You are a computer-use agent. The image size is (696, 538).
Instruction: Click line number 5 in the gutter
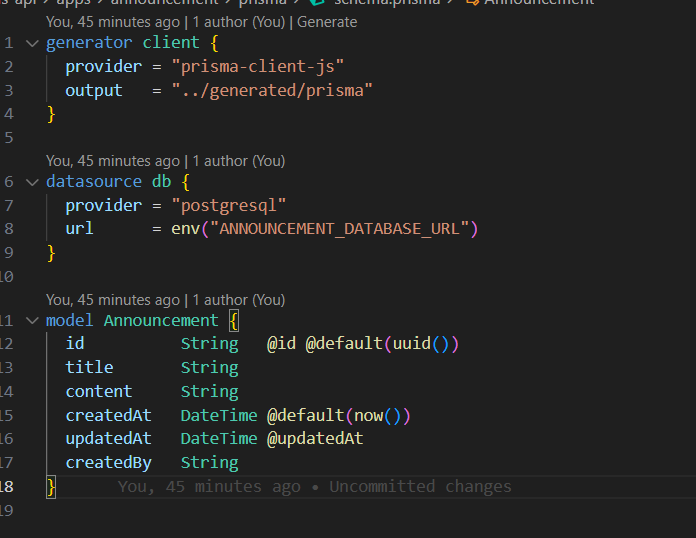(8, 138)
